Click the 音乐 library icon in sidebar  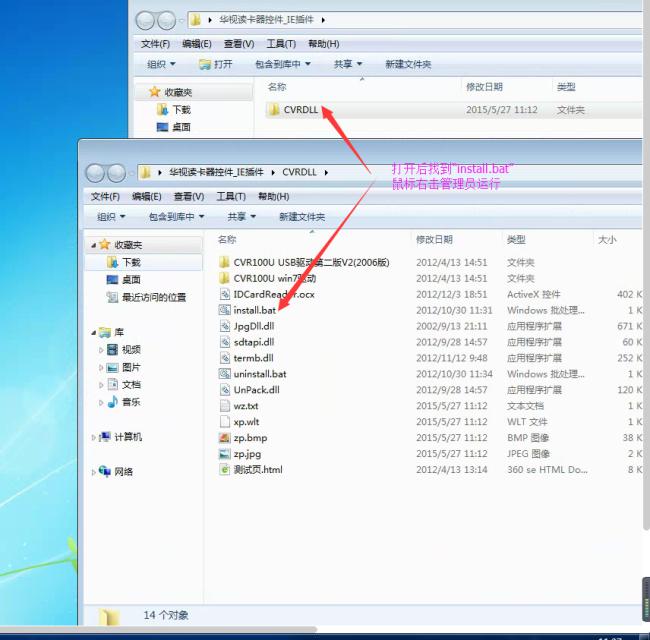(x=113, y=402)
